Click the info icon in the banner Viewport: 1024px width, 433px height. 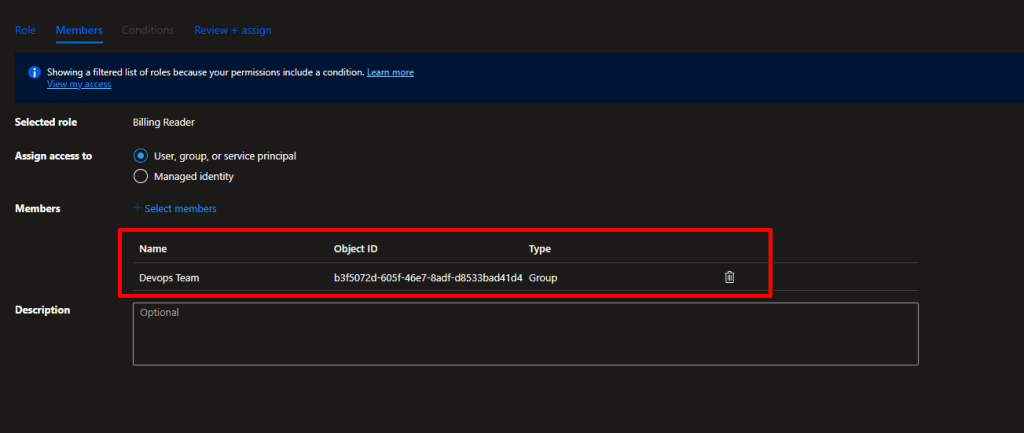(34, 72)
